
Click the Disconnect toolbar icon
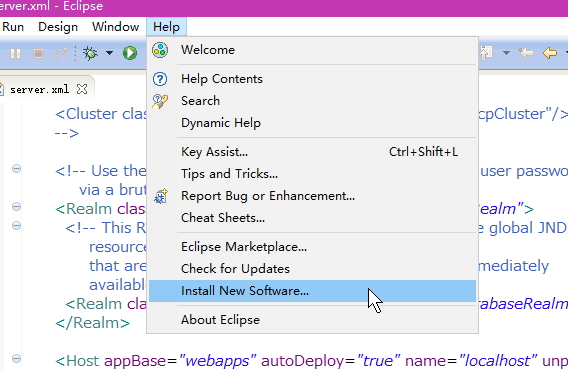61,54
